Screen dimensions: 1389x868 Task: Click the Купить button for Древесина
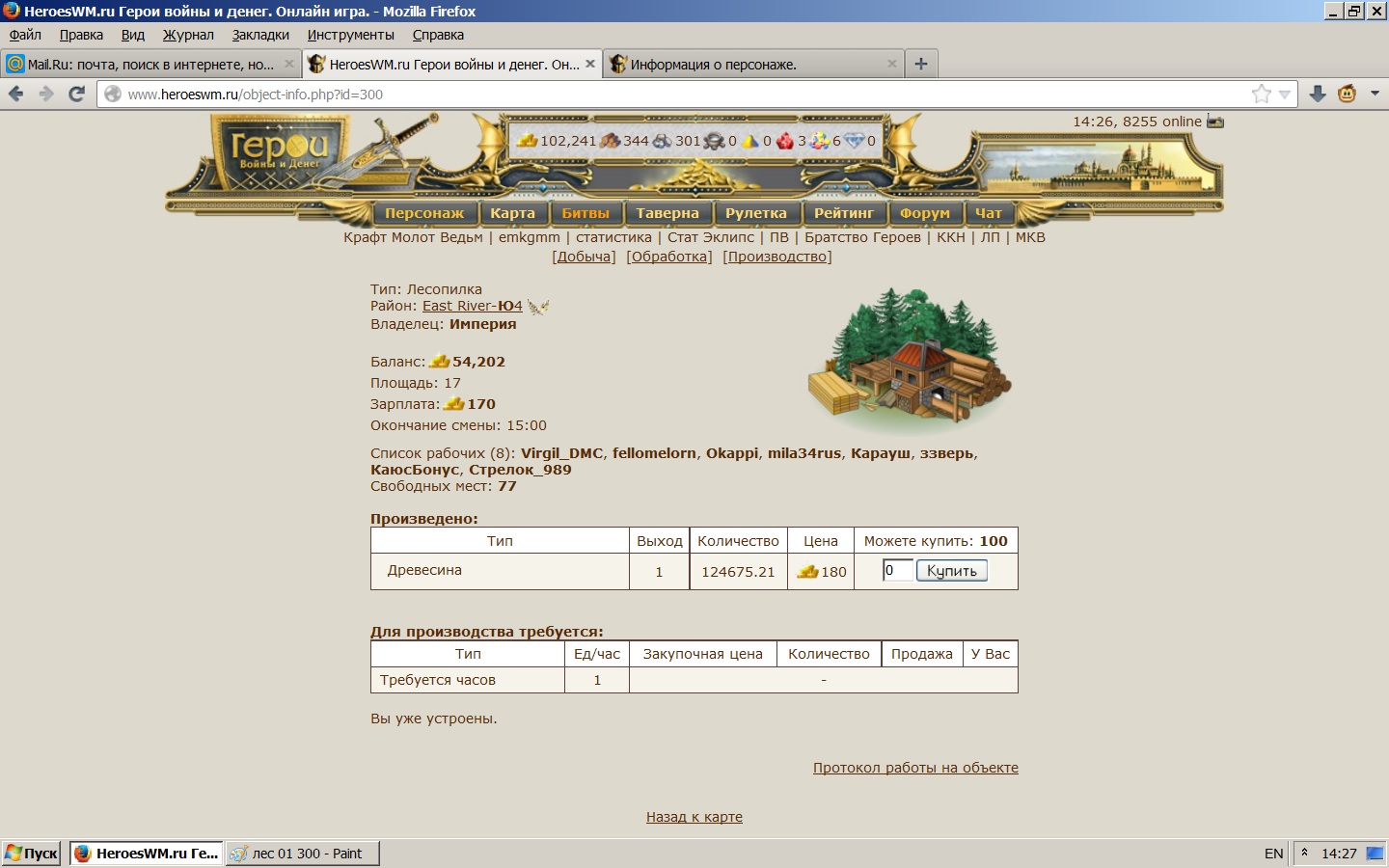pyautogui.click(x=952, y=571)
